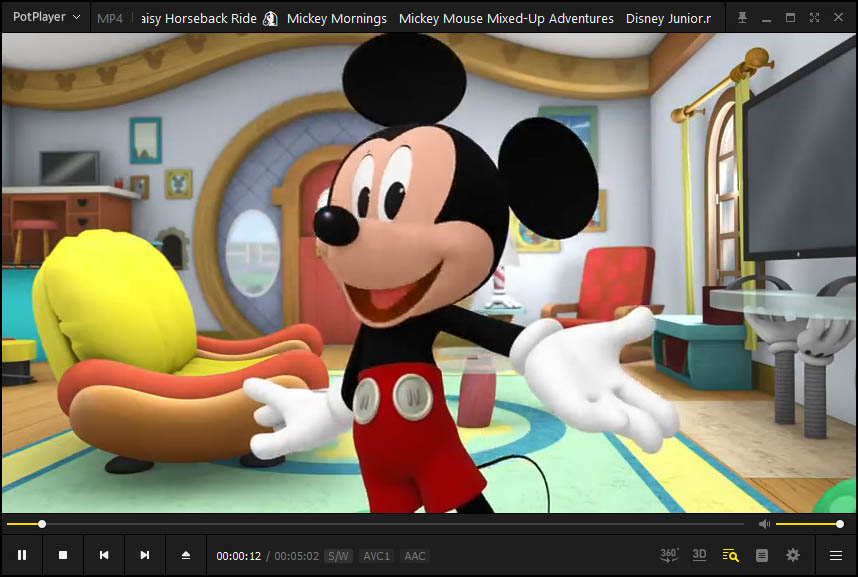Click the current time 00:00:12 display
858x577 pixels.
(x=239, y=556)
